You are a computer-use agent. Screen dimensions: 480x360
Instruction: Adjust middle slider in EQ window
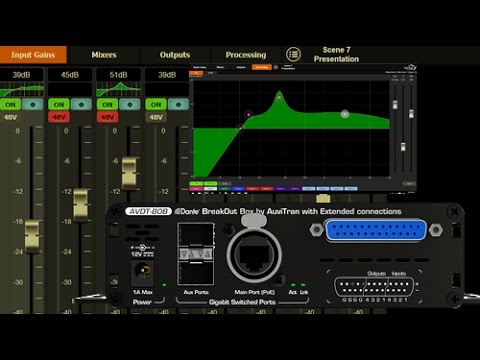(x=403, y=147)
